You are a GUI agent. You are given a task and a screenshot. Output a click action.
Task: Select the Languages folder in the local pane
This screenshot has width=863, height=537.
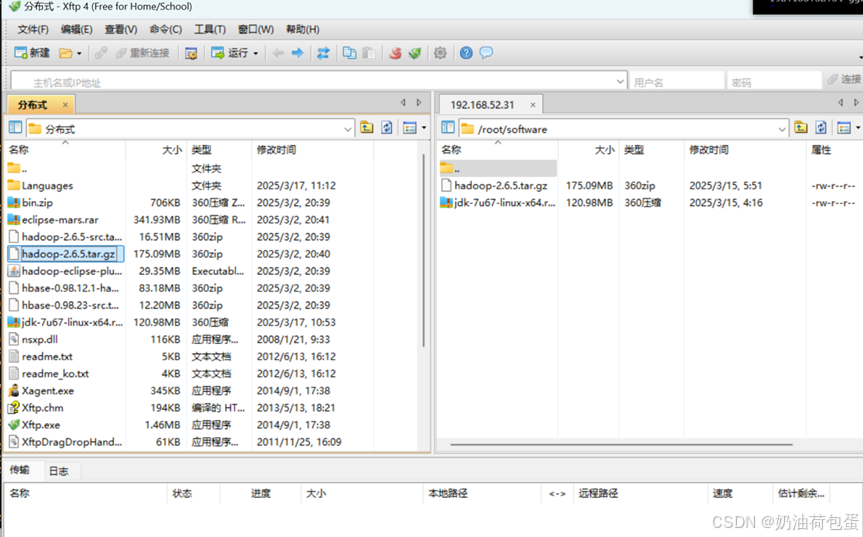click(x=47, y=185)
